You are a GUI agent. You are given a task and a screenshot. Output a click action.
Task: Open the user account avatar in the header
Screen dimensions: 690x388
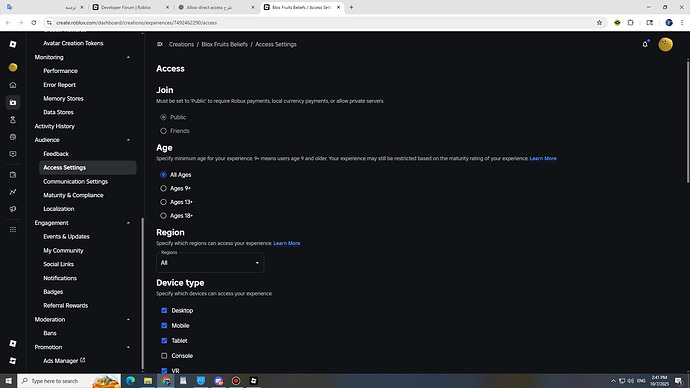[665, 44]
